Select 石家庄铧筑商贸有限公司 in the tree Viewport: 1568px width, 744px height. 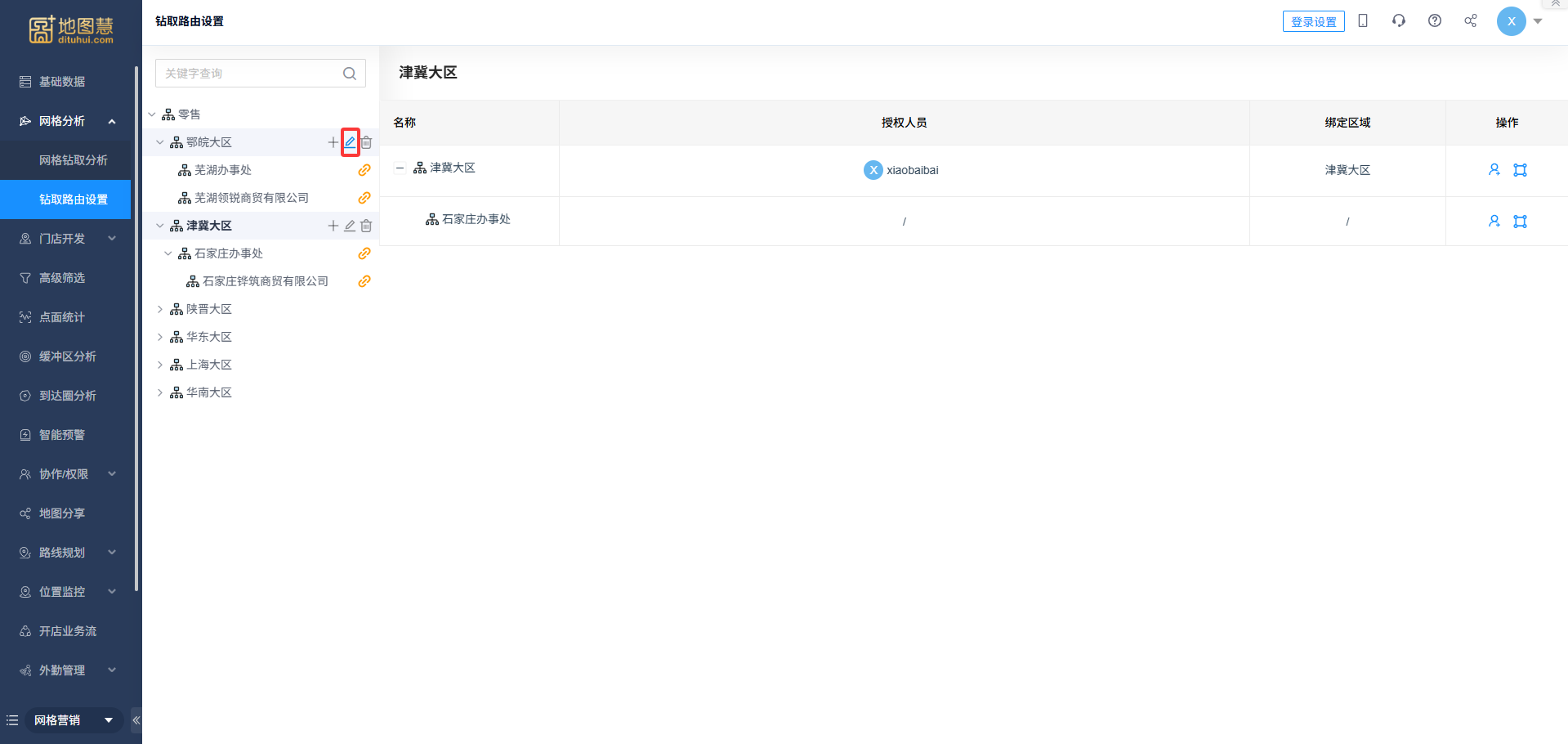[x=265, y=281]
